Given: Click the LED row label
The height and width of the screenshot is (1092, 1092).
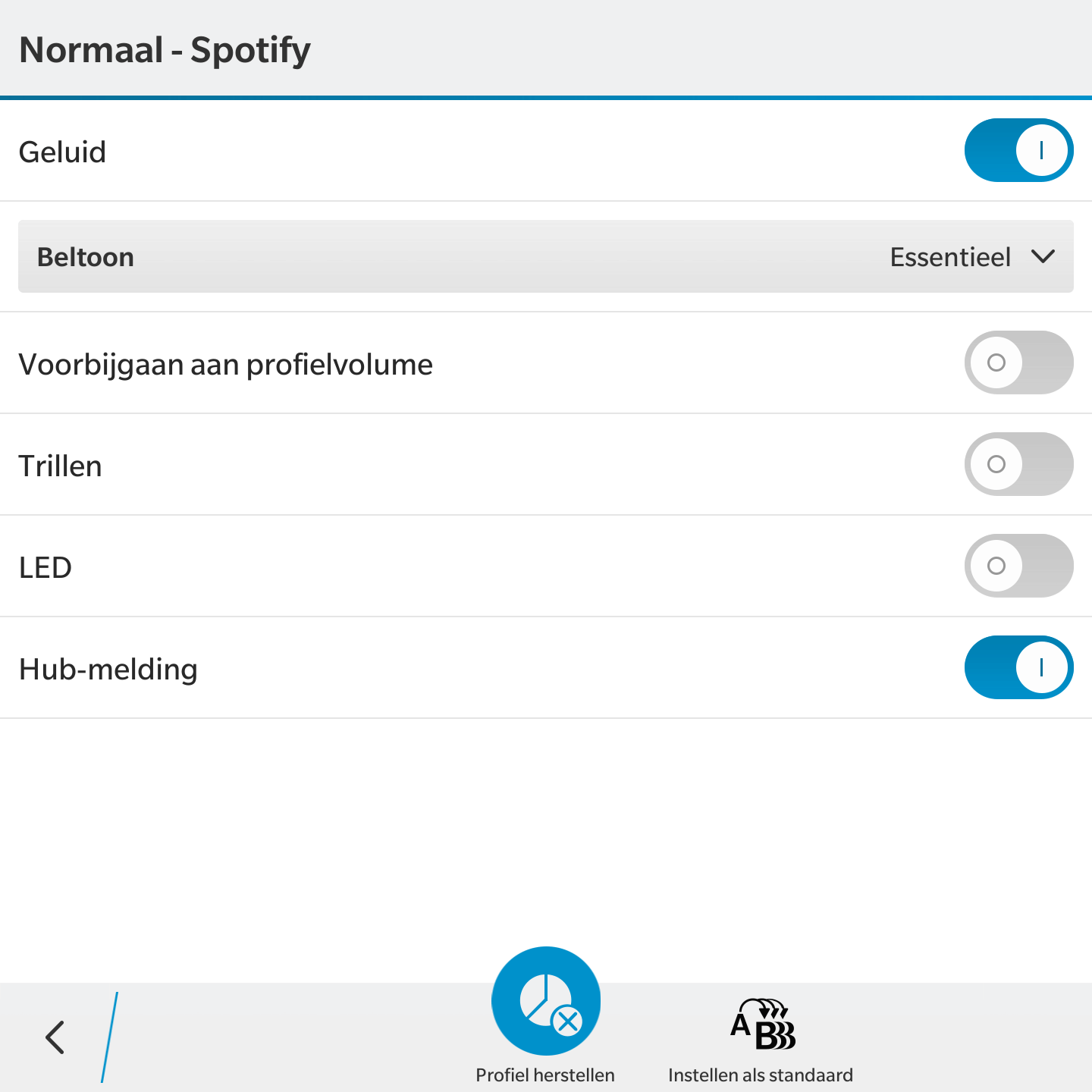Looking at the screenshot, I should 45,567.
